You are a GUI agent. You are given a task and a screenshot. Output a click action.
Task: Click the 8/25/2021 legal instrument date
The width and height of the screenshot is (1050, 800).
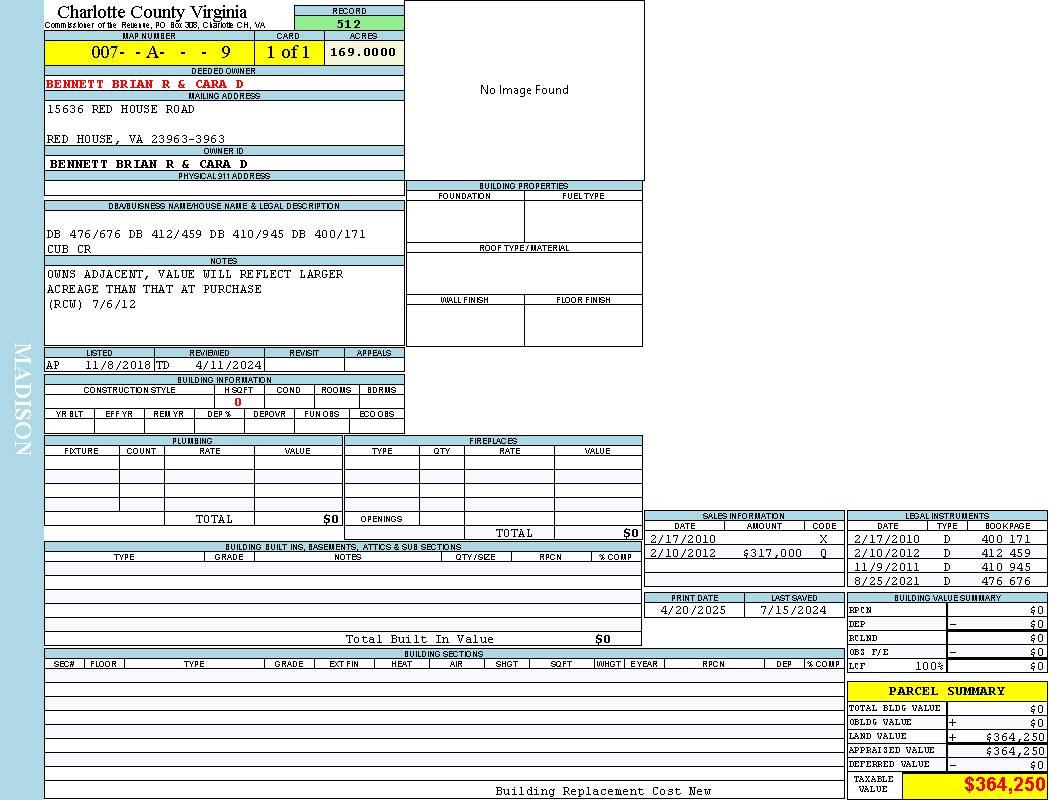pos(886,581)
